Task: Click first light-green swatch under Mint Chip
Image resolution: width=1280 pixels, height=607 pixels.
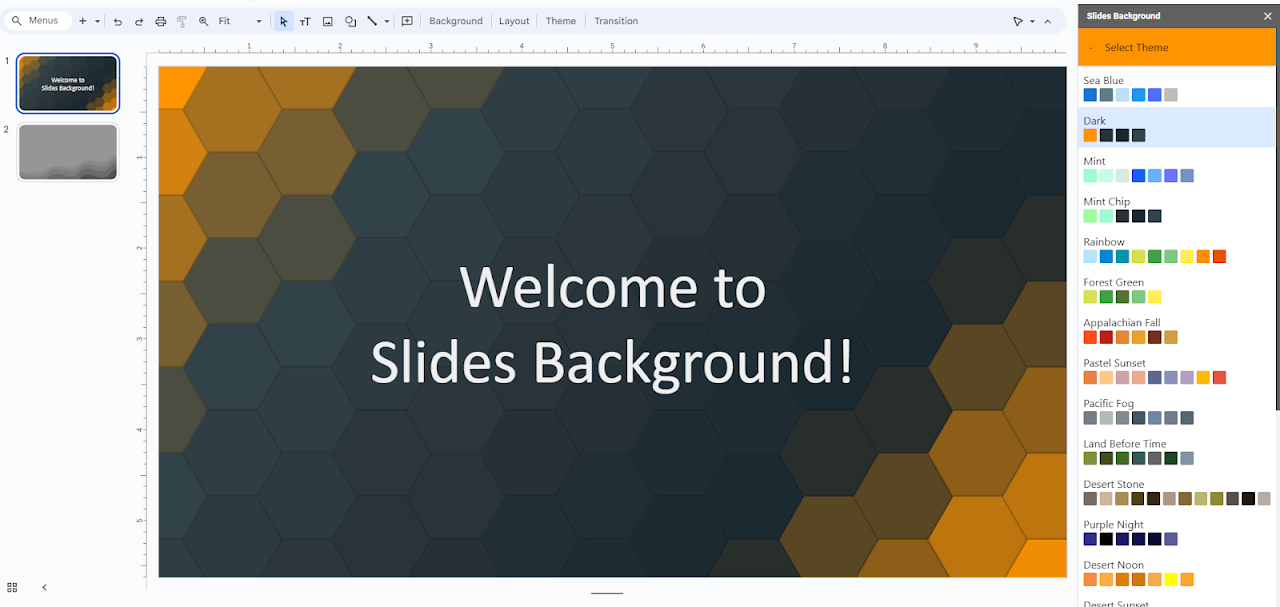Action: tap(1090, 216)
